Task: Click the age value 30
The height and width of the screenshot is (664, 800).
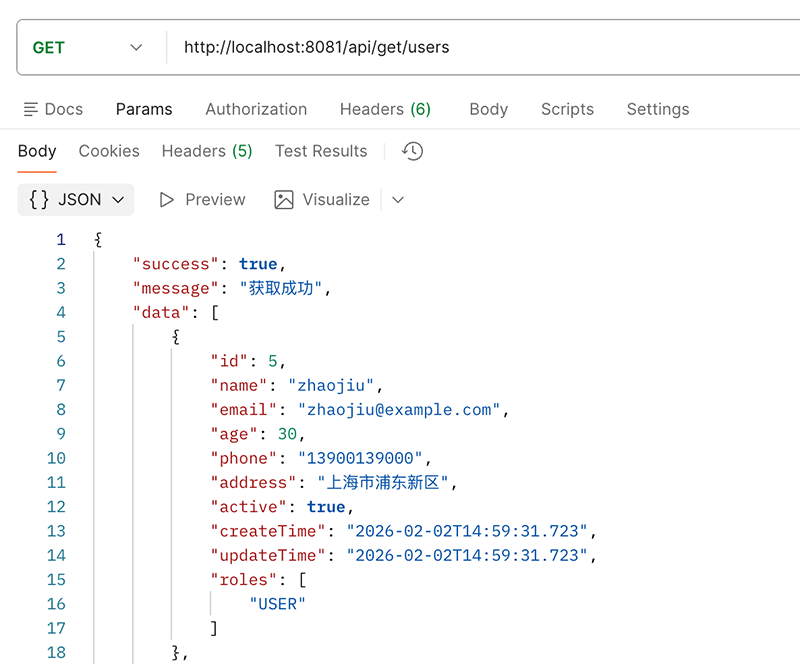Action: click(287, 434)
